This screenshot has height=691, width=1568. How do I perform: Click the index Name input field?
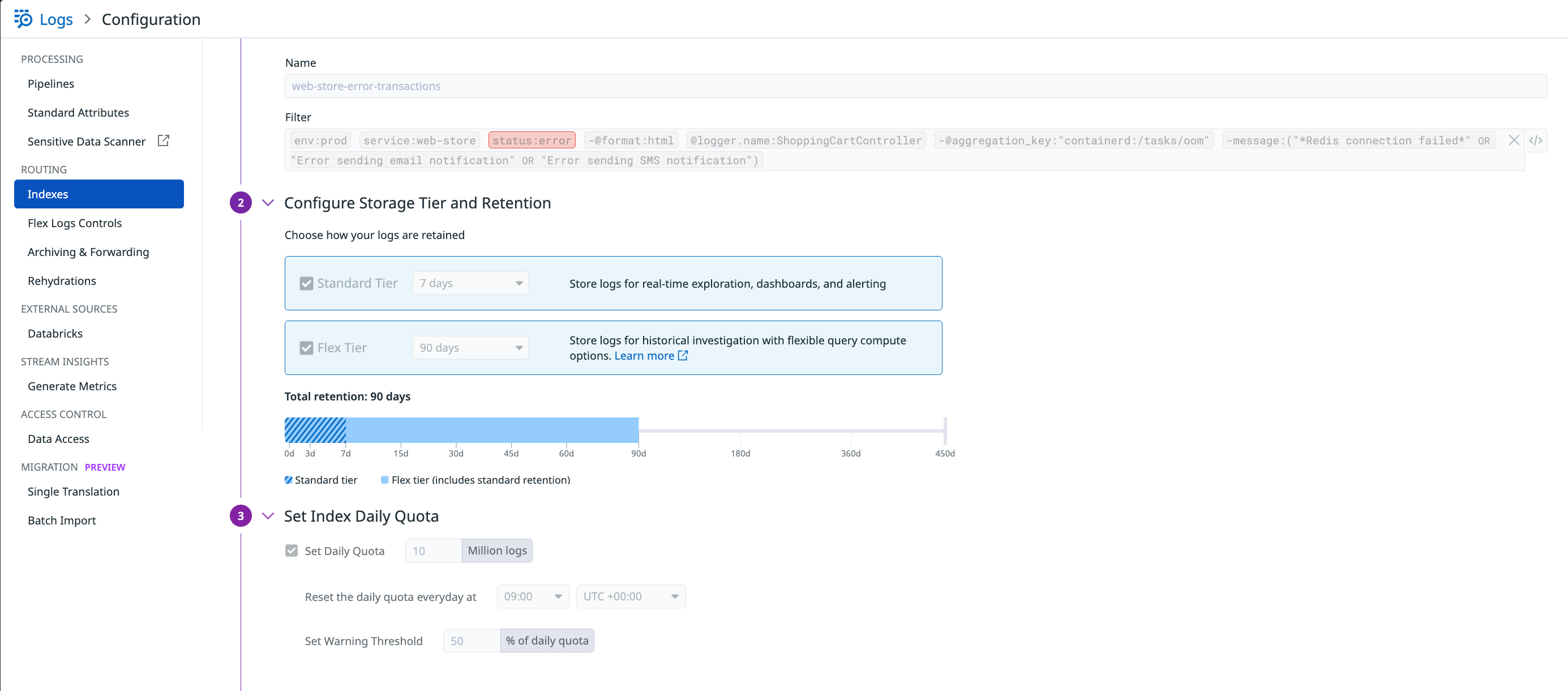click(915, 86)
